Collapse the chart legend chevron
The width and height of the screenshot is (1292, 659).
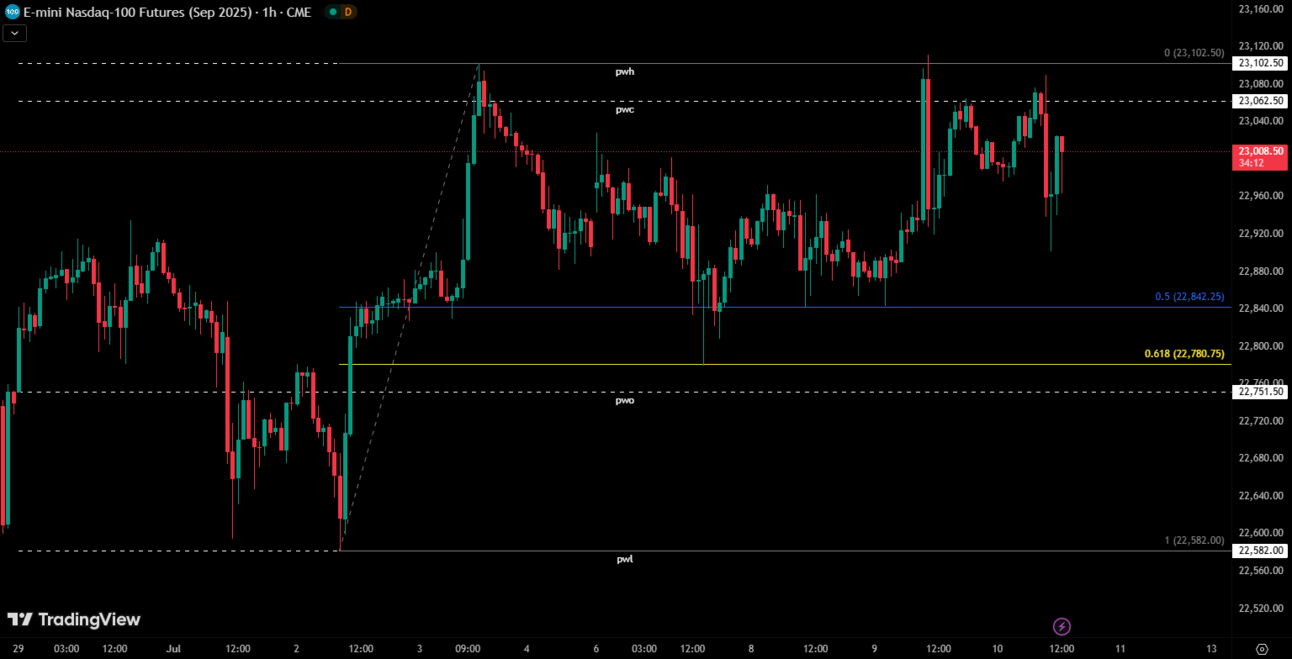[x=15, y=33]
